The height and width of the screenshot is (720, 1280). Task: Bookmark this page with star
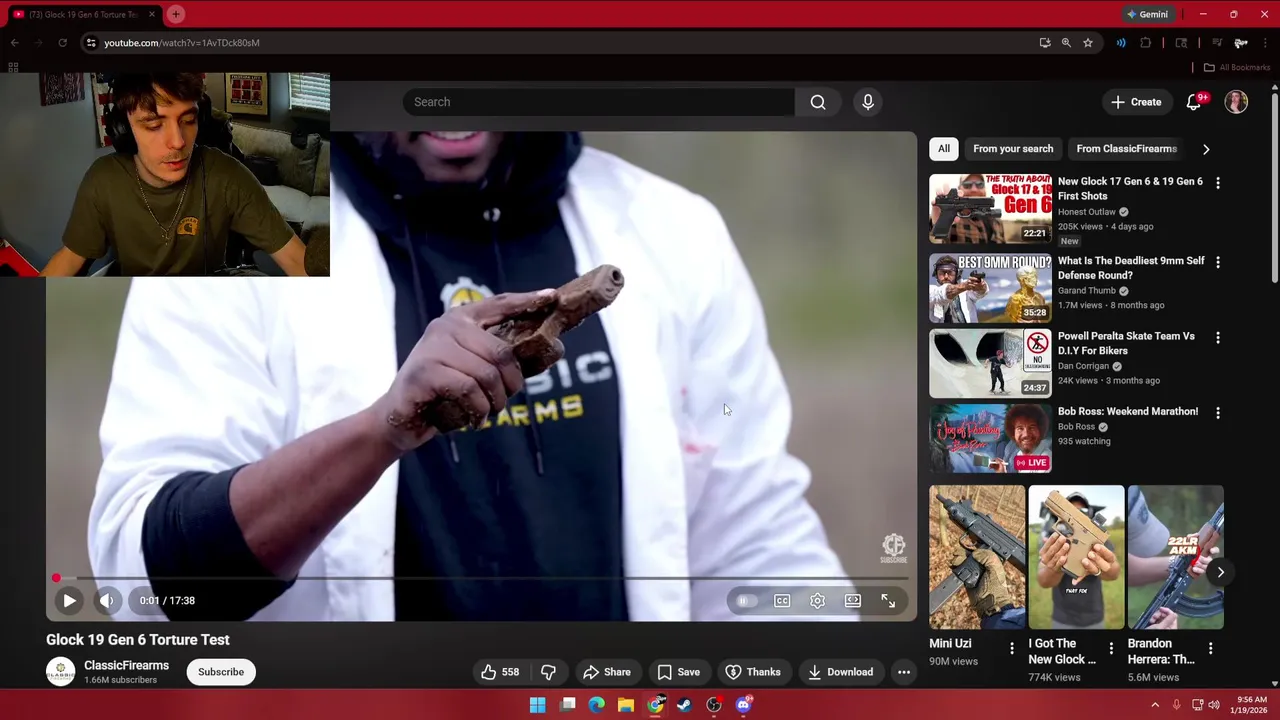click(1088, 43)
